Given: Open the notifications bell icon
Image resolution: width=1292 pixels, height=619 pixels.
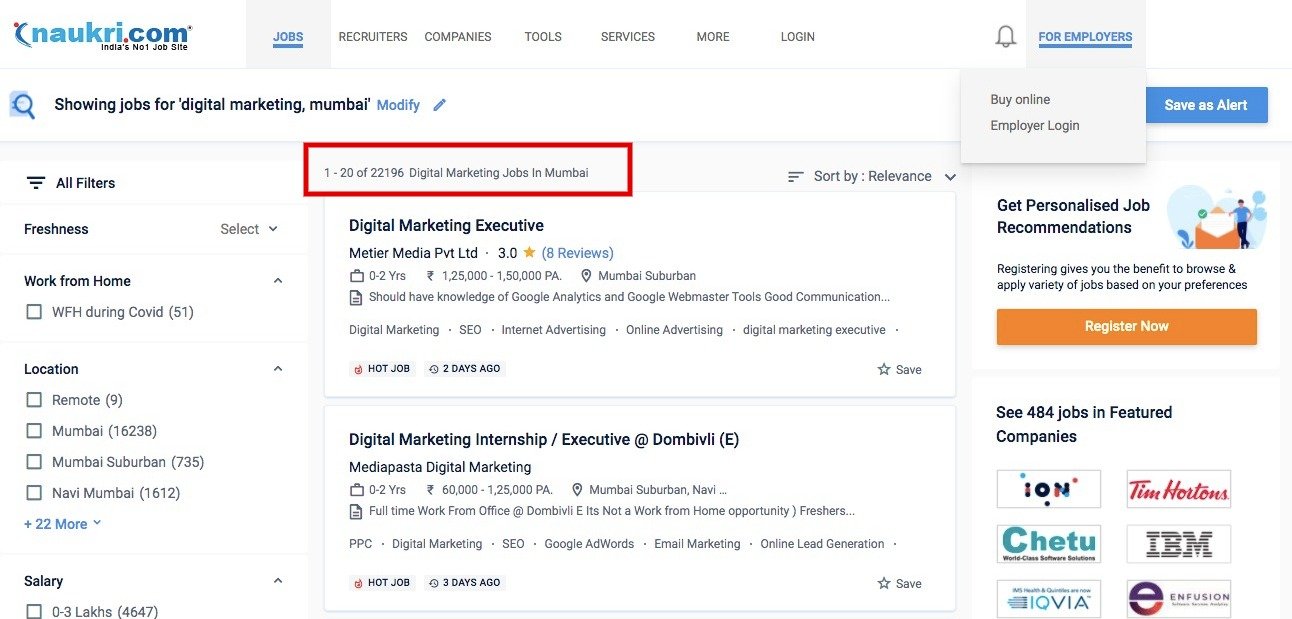Looking at the screenshot, I should tap(1006, 37).
